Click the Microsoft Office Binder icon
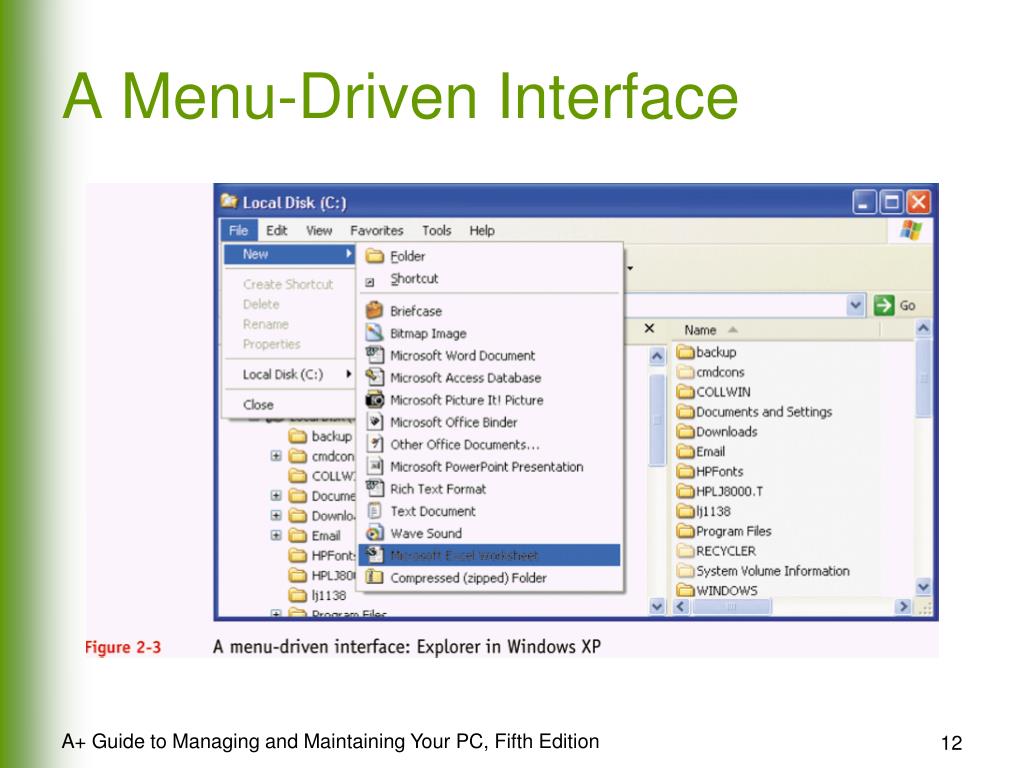Viewport: 1024px width, 768px height. point(374,421)
